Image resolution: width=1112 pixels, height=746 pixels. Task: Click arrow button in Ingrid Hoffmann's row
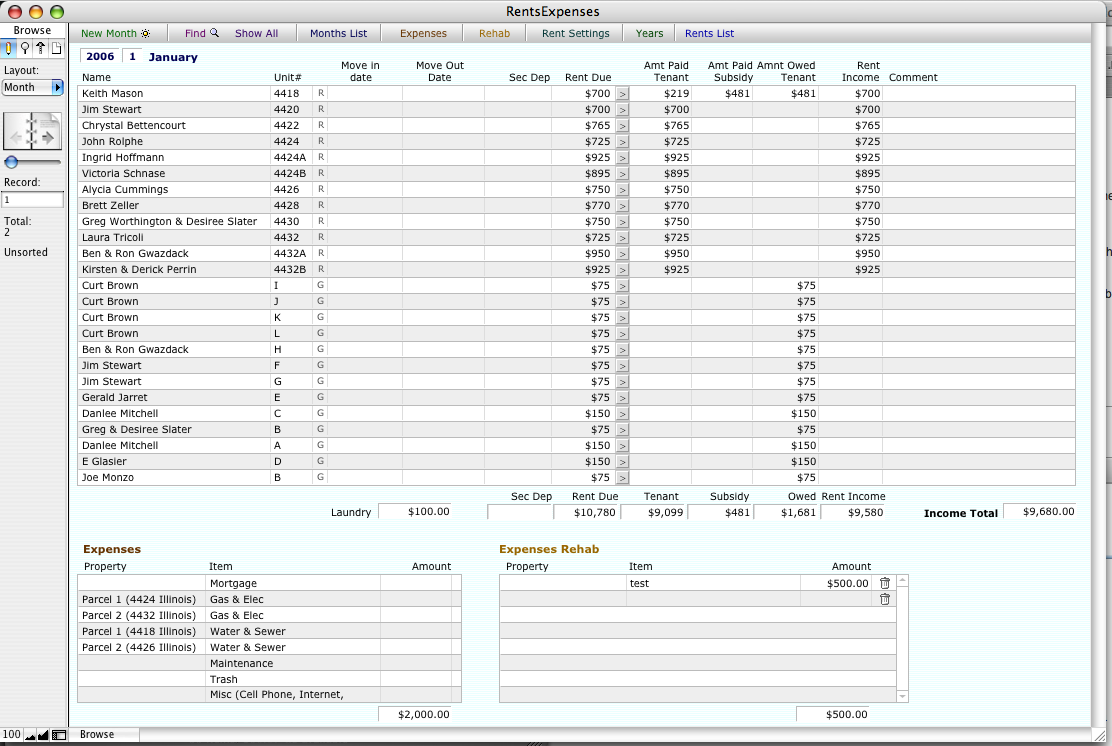click(x=622, y=158)
